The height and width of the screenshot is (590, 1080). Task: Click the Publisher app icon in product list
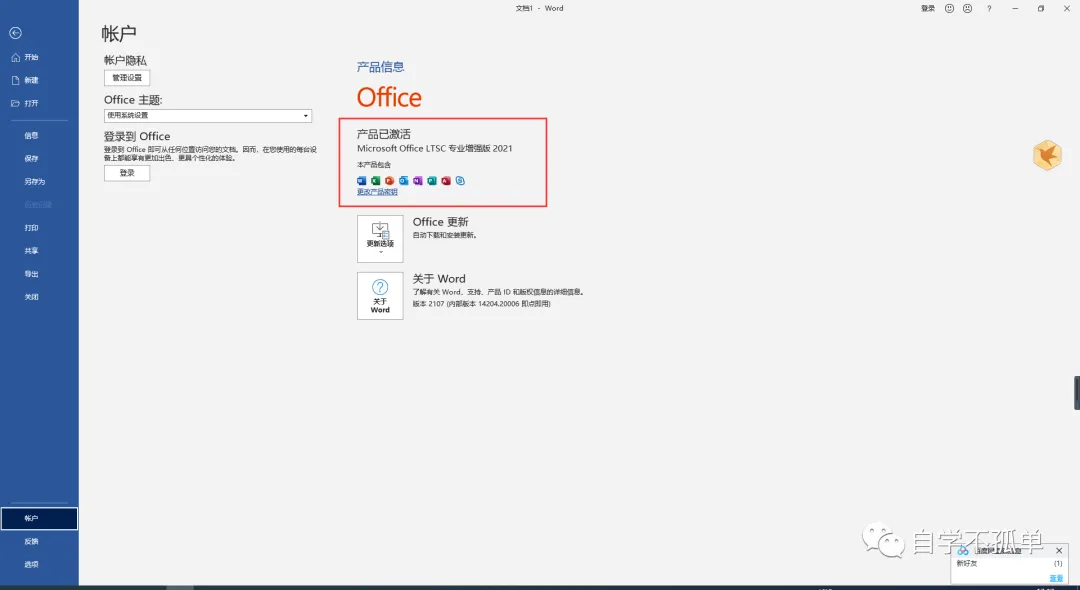coord(432,181)
